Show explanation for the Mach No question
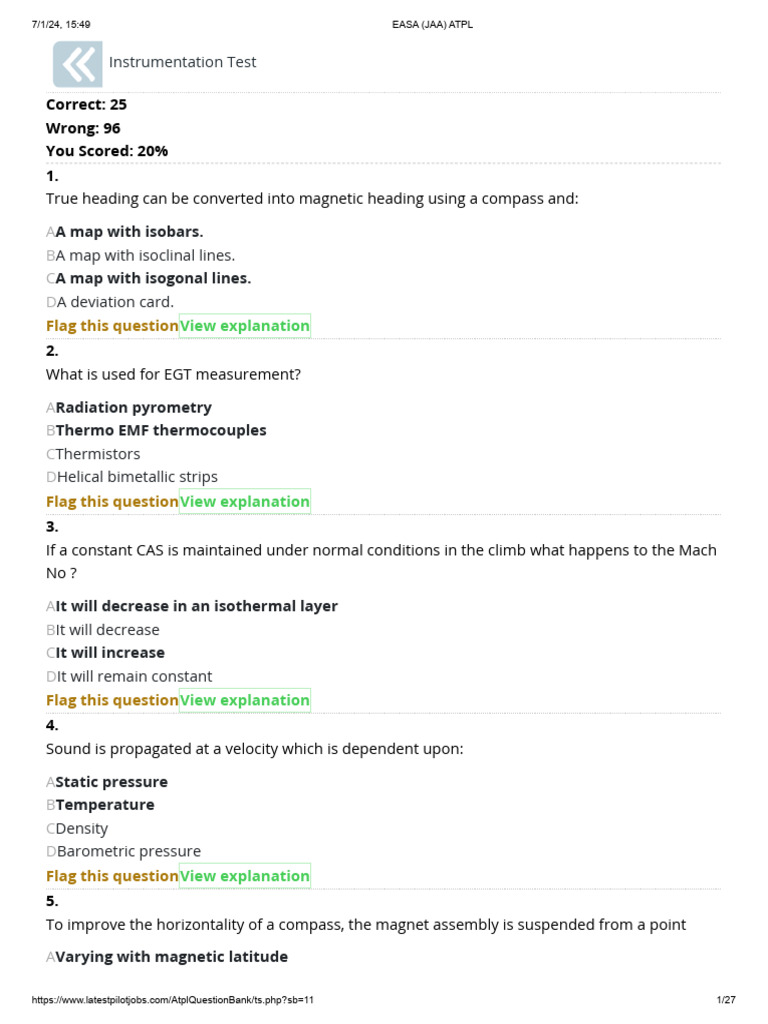768x1024 pixels. [x=245, y=701]
